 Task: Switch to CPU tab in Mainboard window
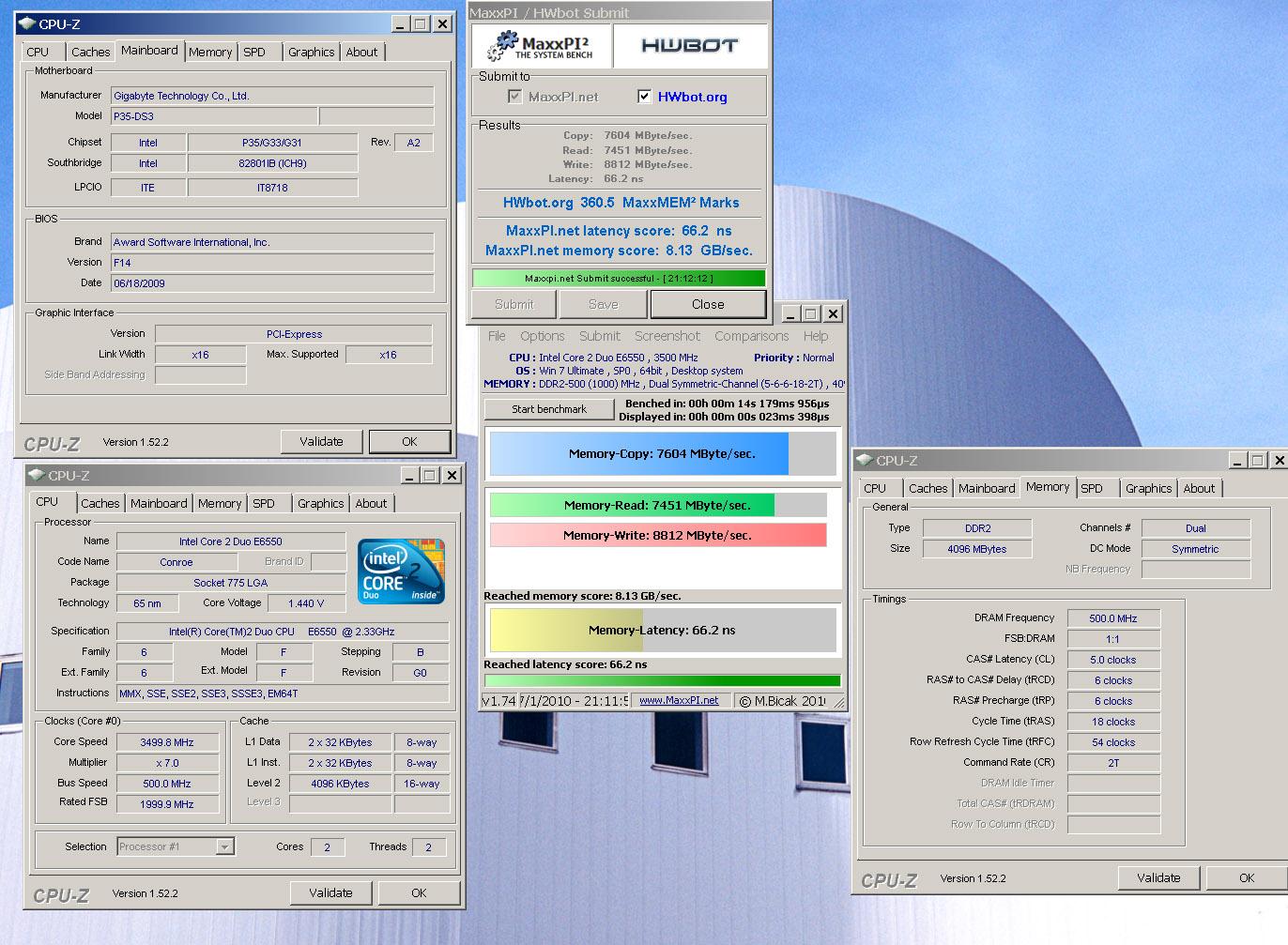coord(38,52)
